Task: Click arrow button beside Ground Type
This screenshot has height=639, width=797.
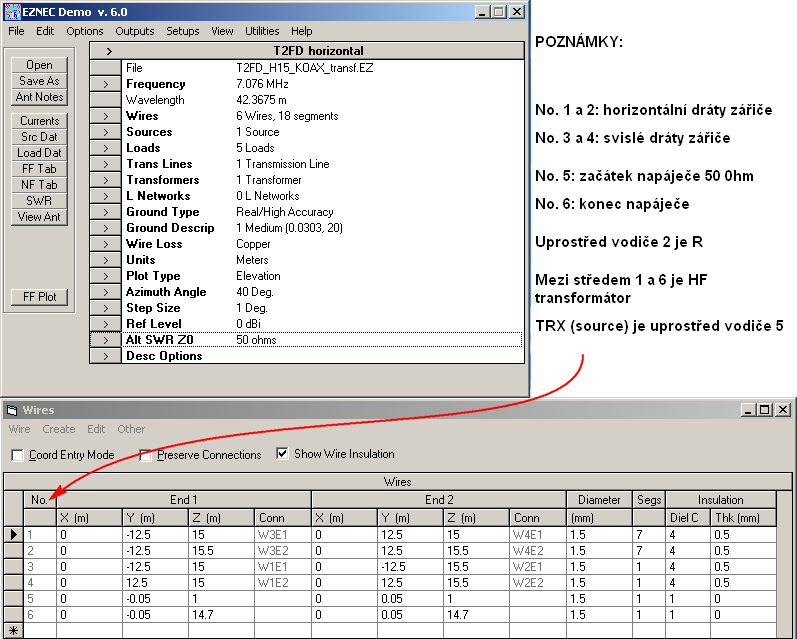Action: click(105, 212)
